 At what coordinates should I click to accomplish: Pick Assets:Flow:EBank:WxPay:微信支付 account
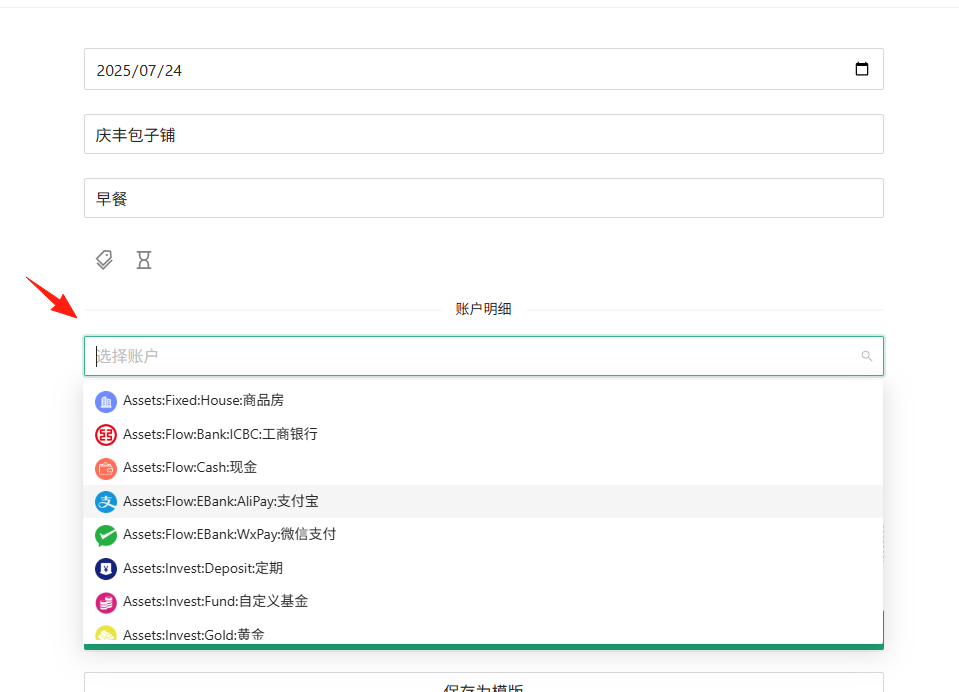tap(483, 535)
